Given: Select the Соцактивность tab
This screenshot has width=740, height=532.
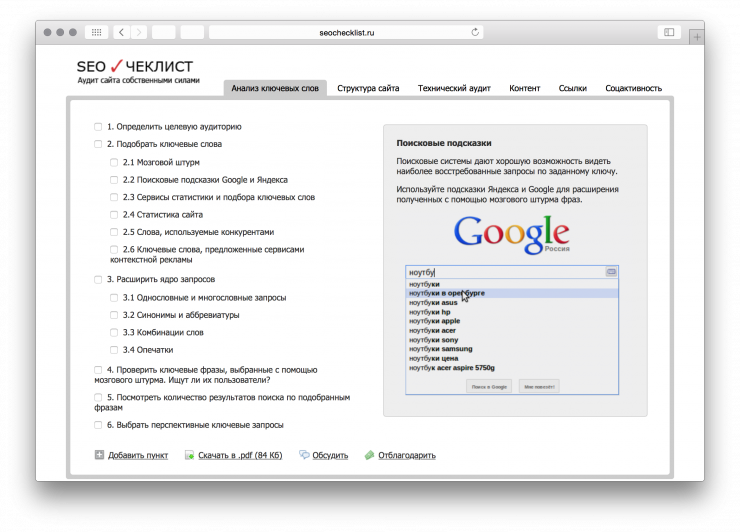Looking at the screenshot, I should point(633,88).
